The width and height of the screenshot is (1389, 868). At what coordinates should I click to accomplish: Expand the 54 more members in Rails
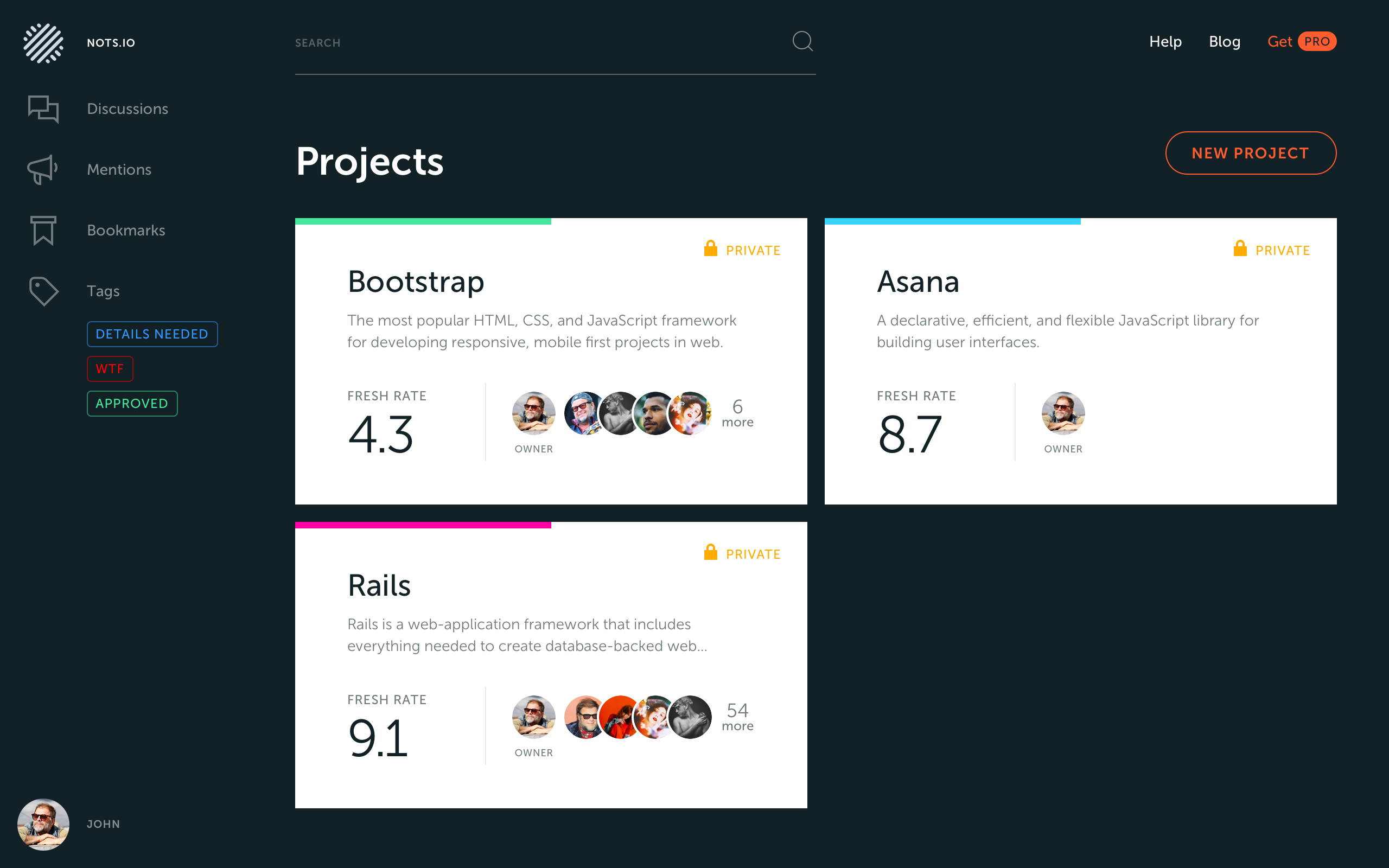click(737, 717)
